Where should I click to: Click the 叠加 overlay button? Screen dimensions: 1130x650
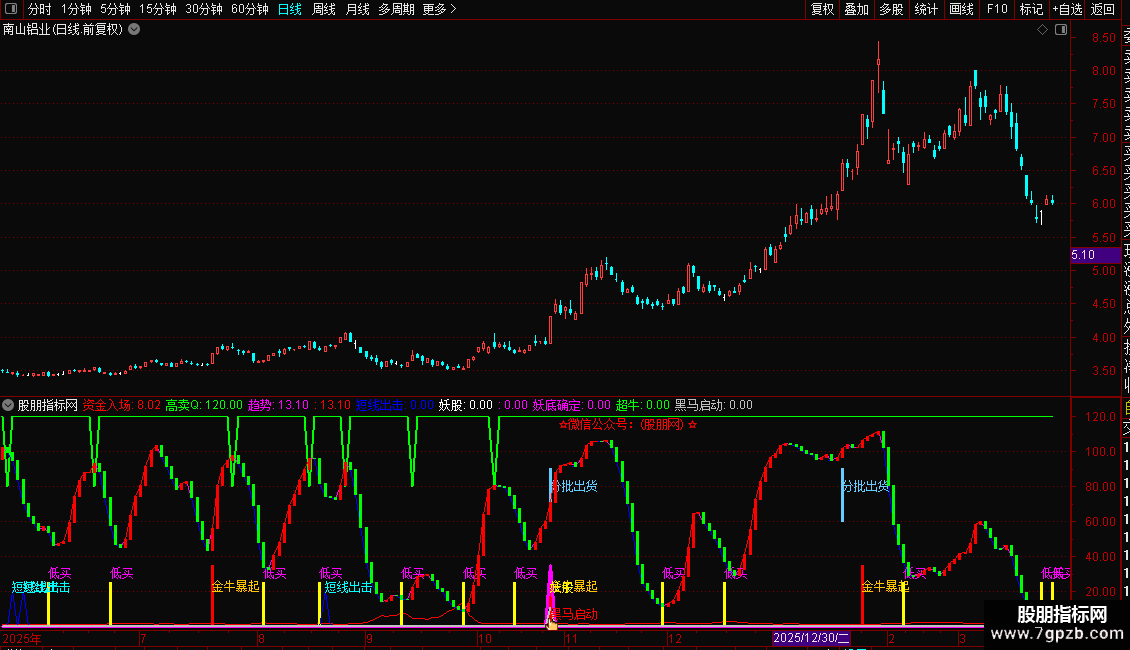click(857, 9)
